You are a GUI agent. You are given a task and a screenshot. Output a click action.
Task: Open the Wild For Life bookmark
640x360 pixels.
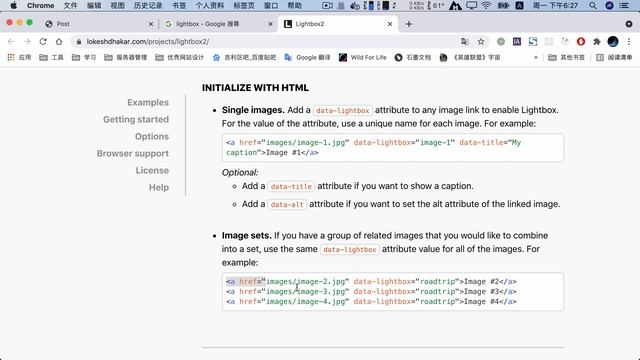pyautogui.click(x=362, y=58)
